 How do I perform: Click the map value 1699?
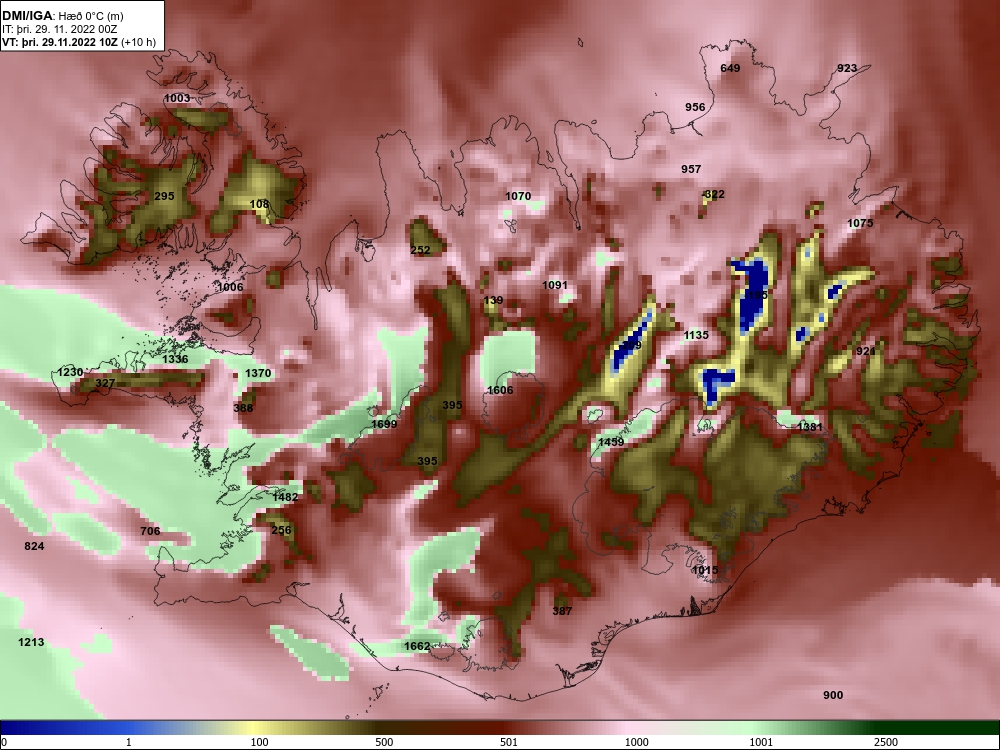click(385, 425)
